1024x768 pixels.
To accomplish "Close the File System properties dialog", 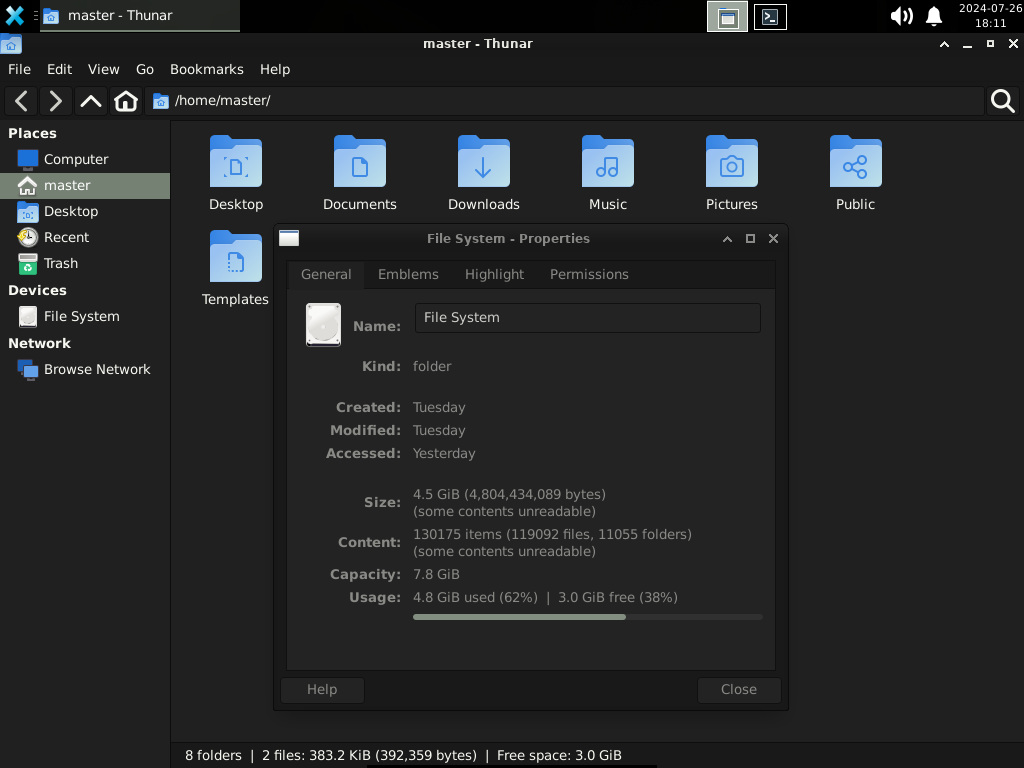I will 739,690.
